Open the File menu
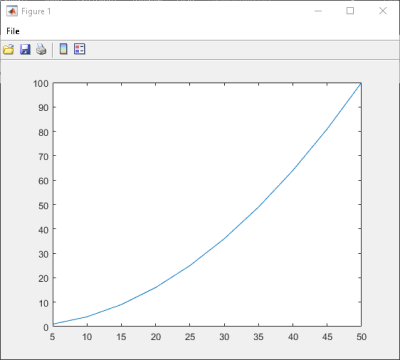 [x=13, y=31]
